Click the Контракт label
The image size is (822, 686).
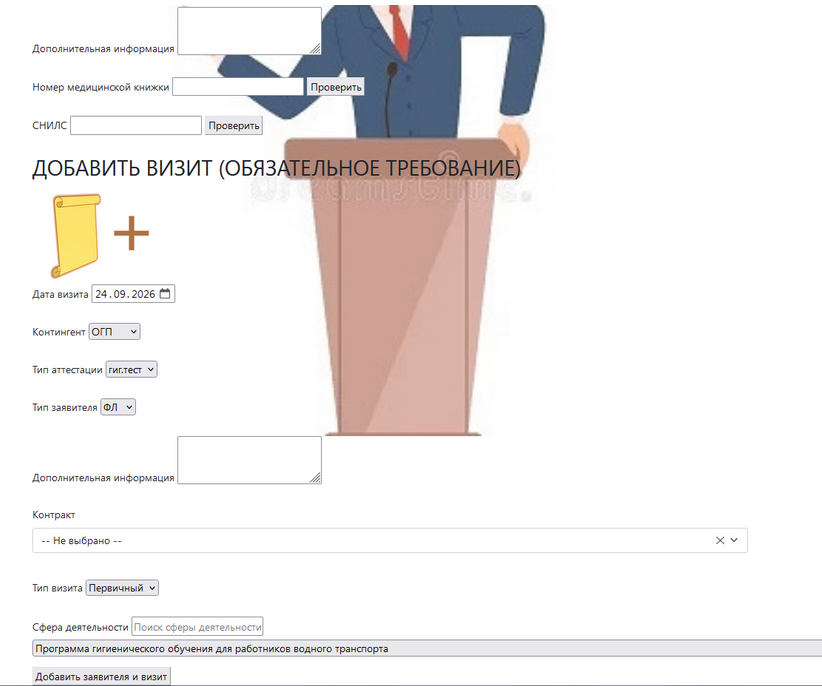[53, 515]
